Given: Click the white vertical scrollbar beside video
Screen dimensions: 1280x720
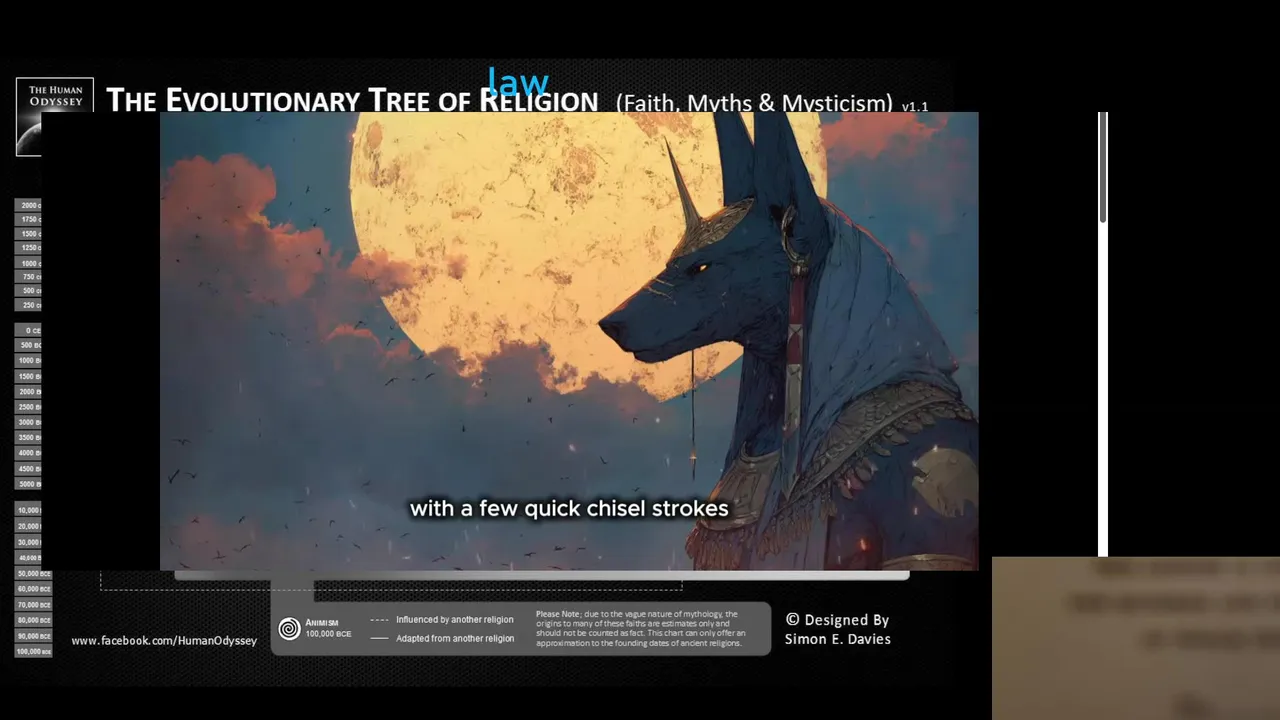Looking at the screenshot, I should [x=1103, y=334].
